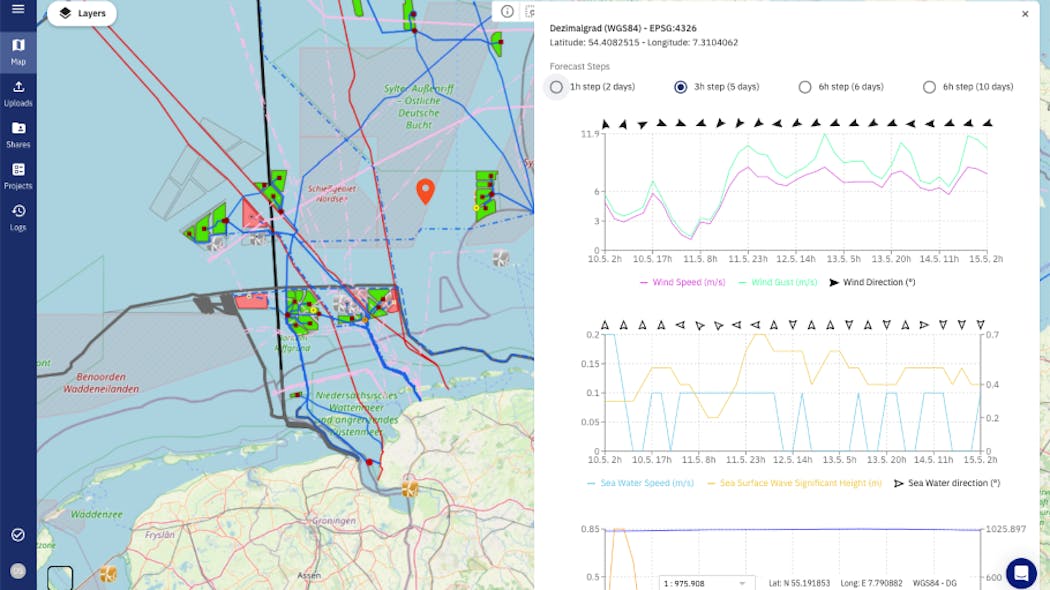View the Logs panel
The width and height of the screenshot is (1050, 590).
pyautogui.click(x=17, y=218)
